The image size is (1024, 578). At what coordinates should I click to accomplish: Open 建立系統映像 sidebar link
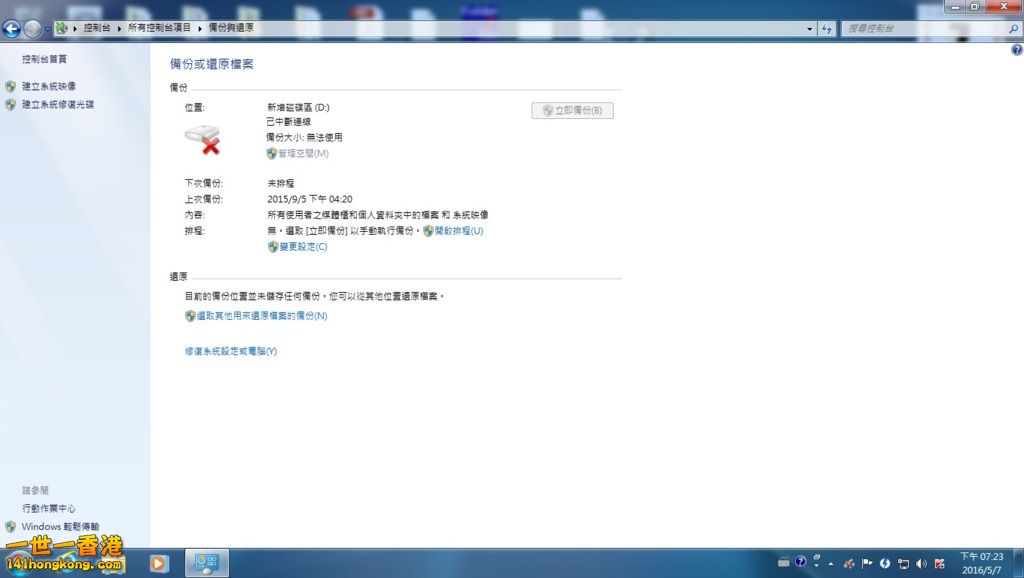(49, 86)
